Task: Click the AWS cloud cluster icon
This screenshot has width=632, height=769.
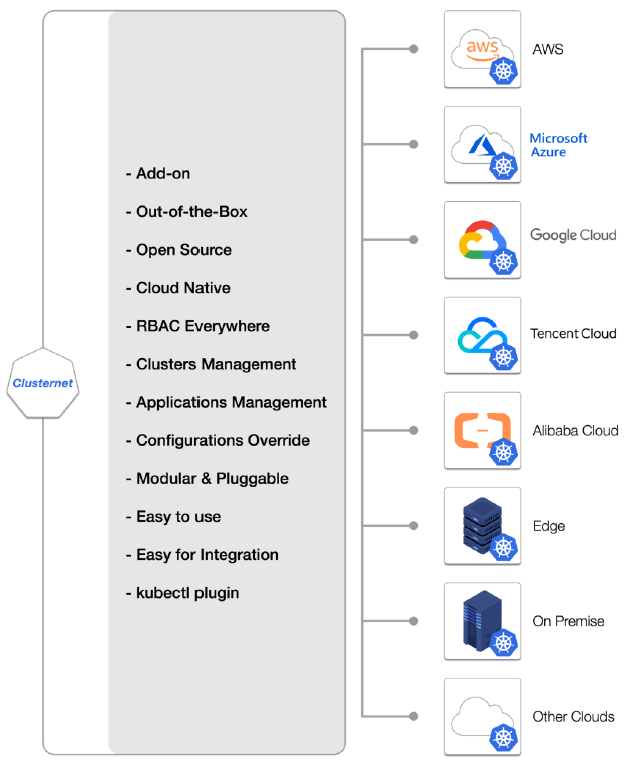Action: click(482, 50)
